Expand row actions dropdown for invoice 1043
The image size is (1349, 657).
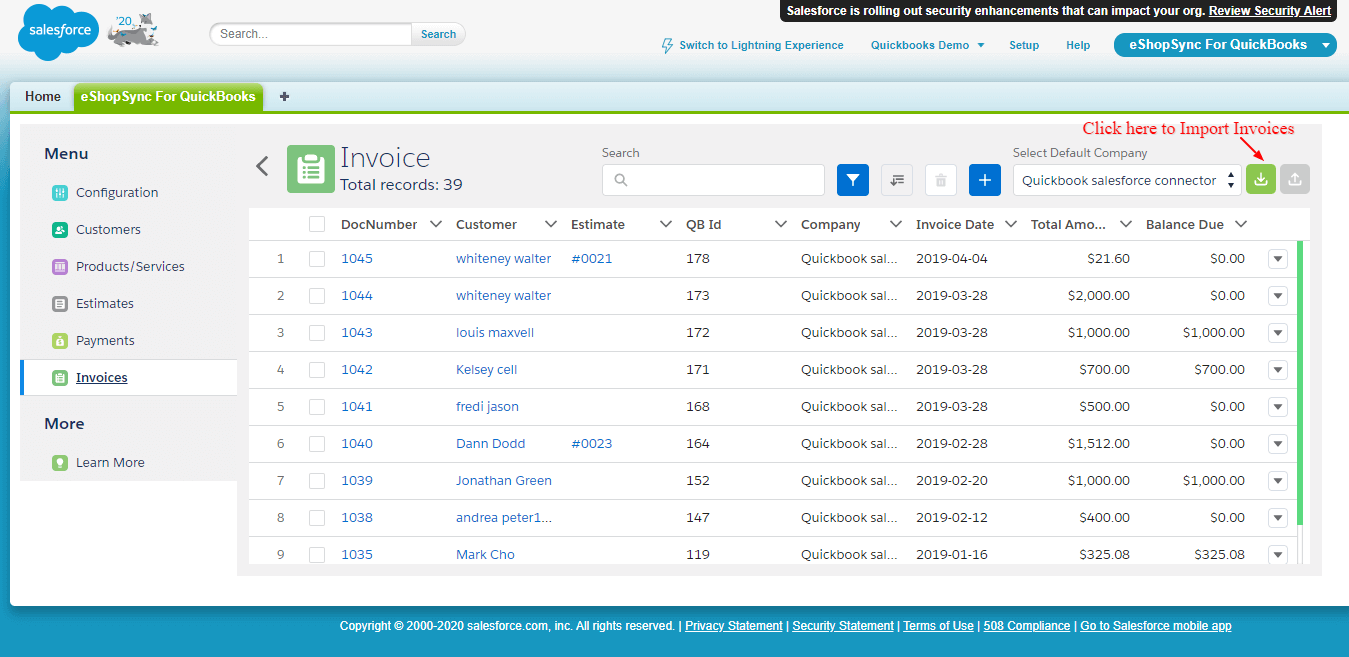coord(1277,333)
